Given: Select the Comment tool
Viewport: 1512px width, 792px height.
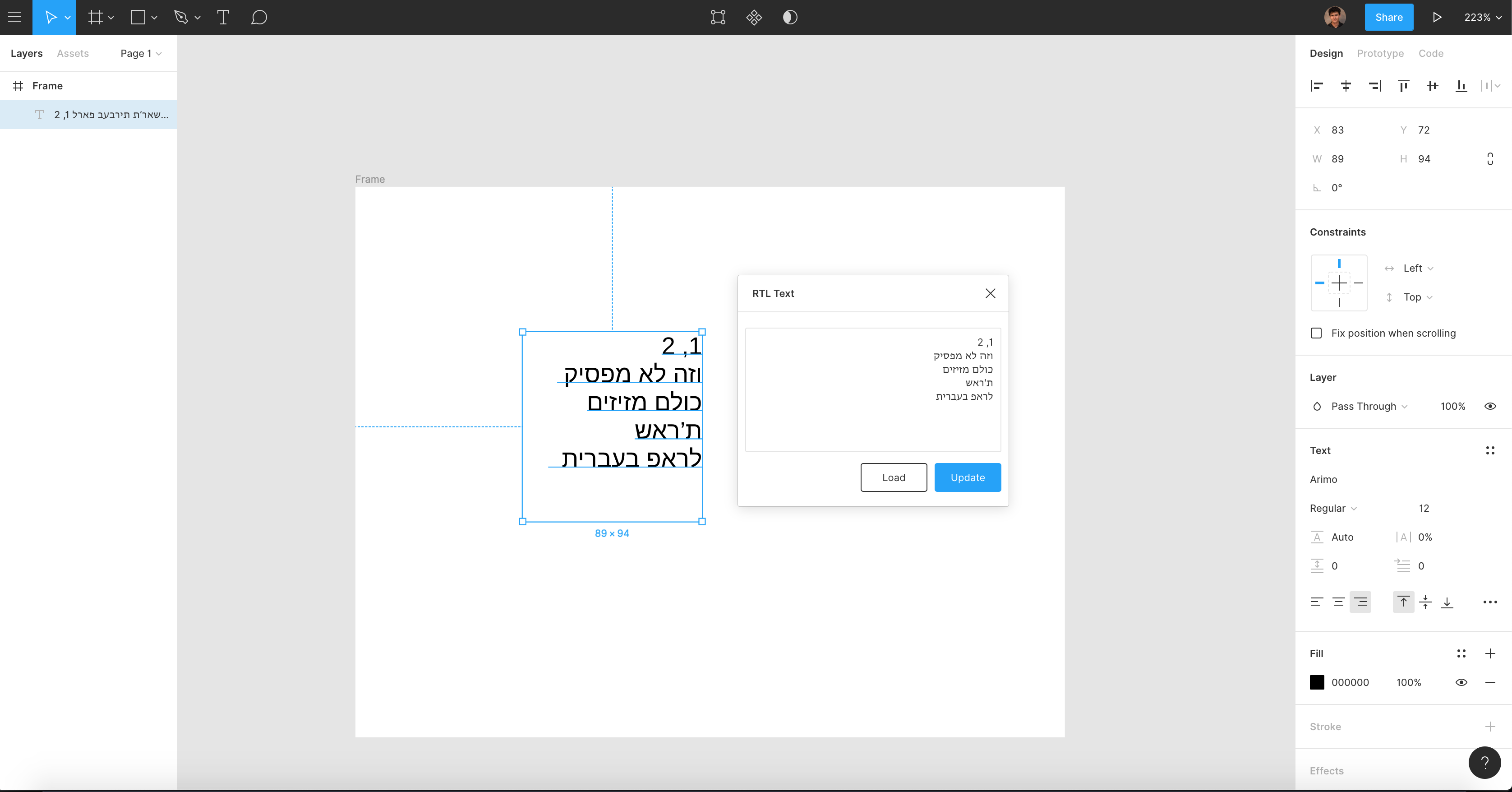Looking at the screenshot, I should [259, 17].
